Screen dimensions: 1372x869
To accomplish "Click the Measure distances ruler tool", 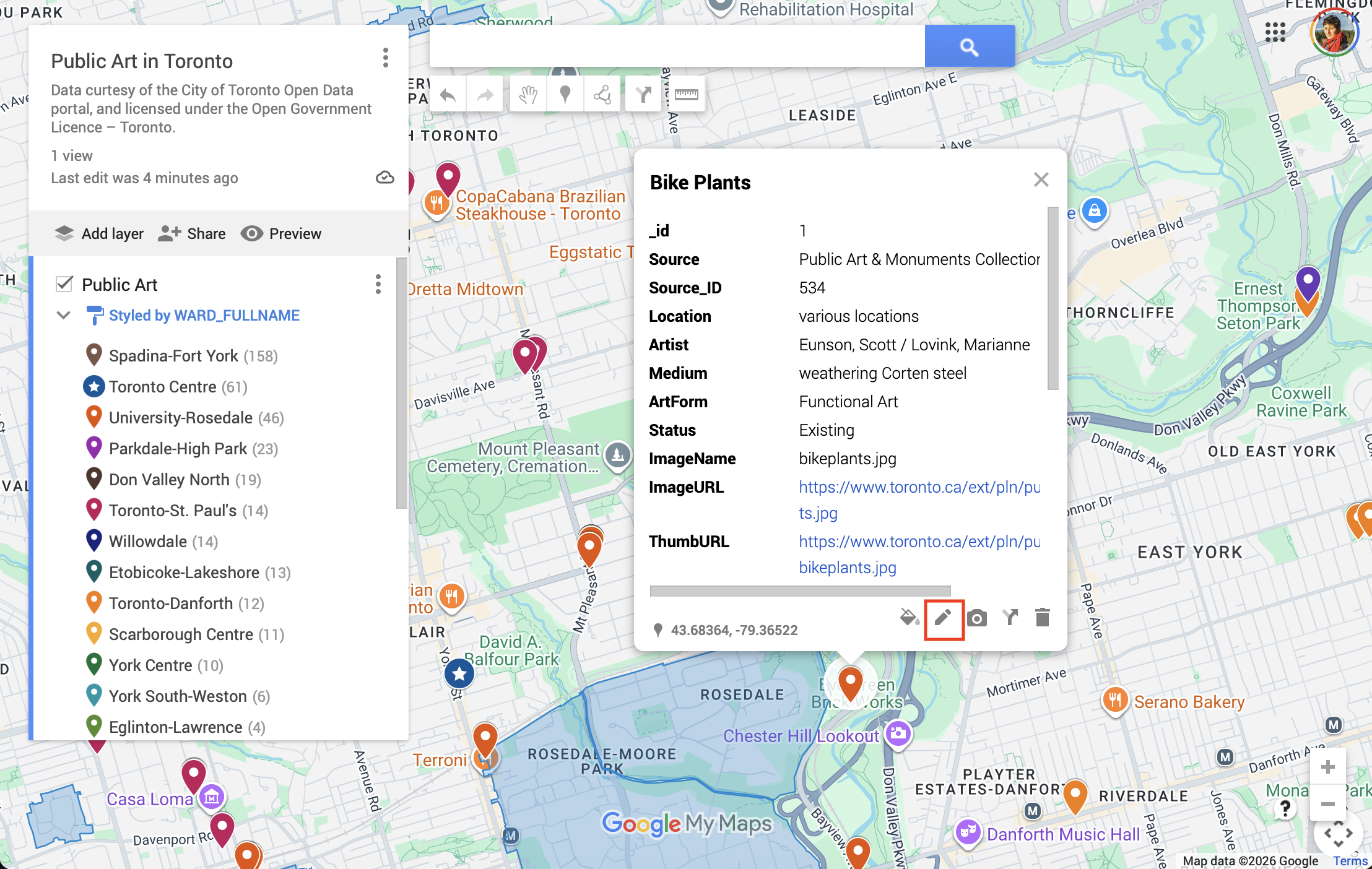I will pos(686,95).
